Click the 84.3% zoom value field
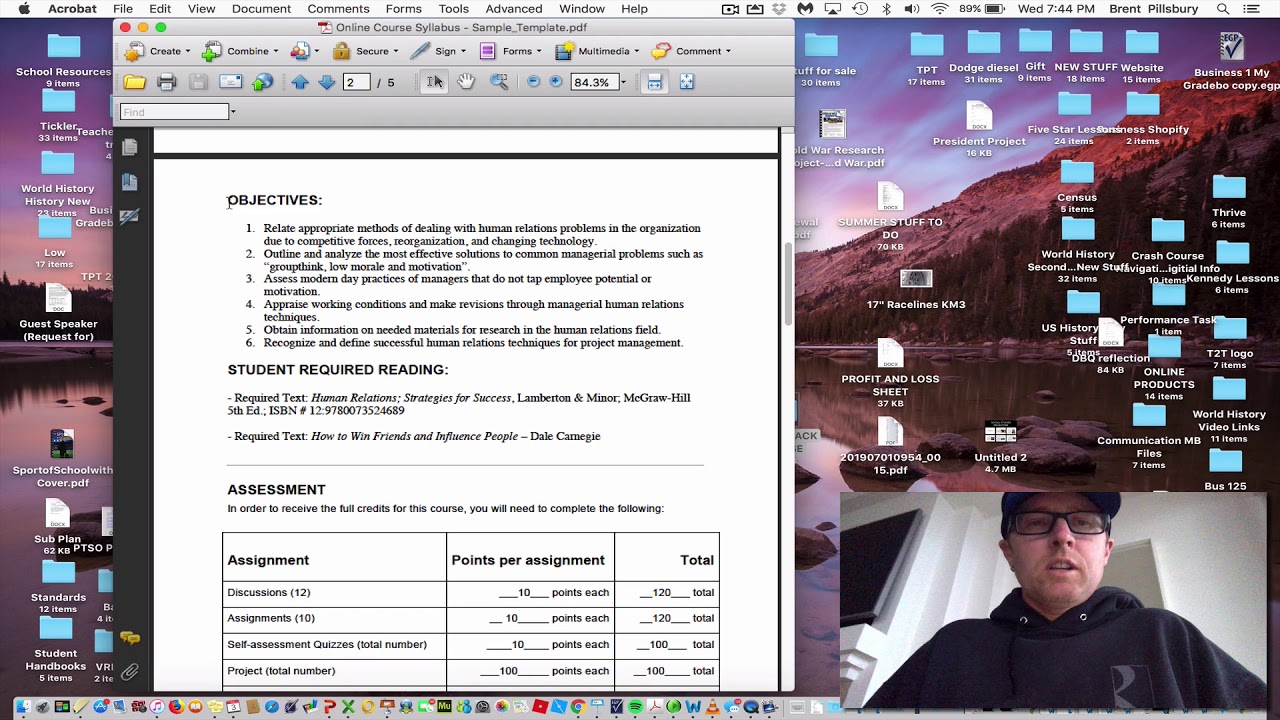This screenshot has width=1280, height=720. coord(594,82)
